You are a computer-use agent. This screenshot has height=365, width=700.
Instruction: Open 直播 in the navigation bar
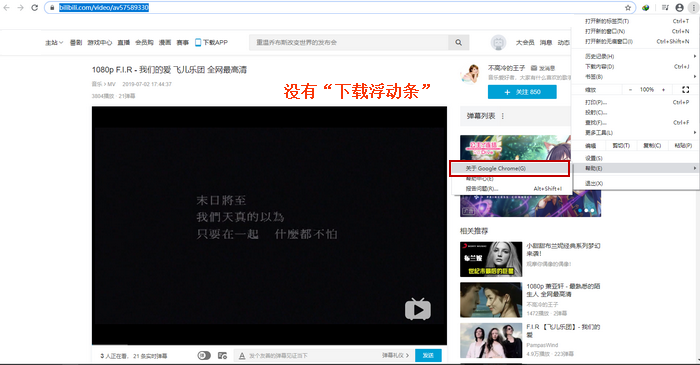click(124, 42)
